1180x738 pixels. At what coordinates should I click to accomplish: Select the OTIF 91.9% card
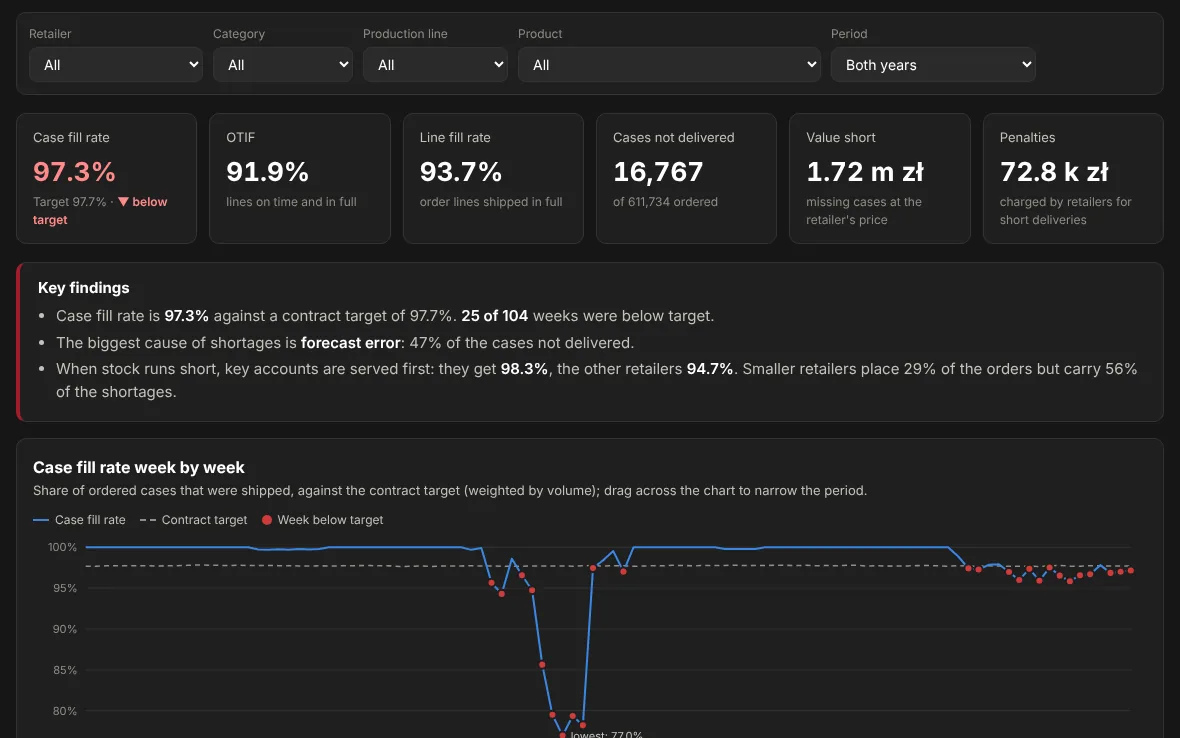point(300,178)
